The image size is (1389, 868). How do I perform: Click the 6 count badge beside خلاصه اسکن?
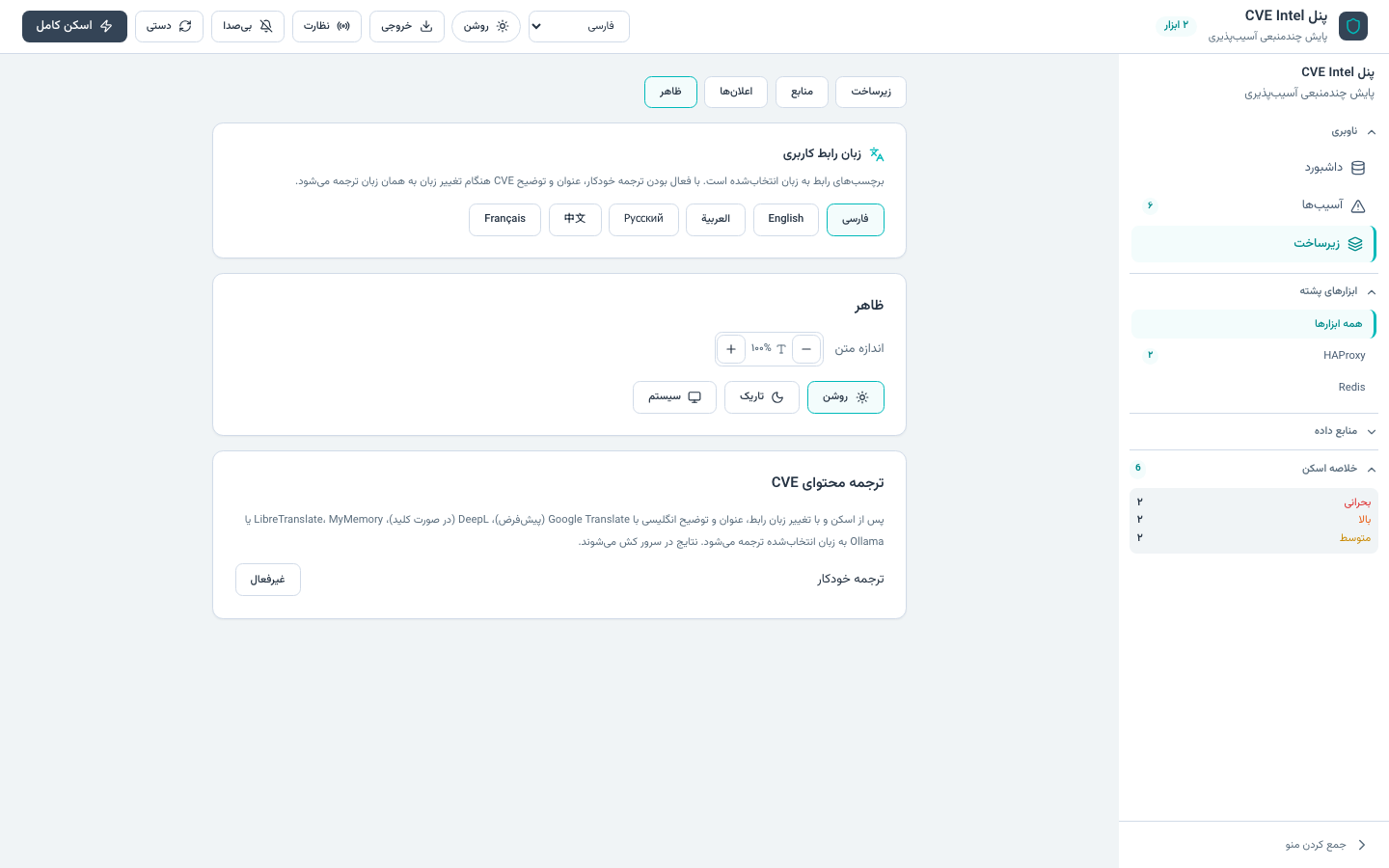point(1138,469)
